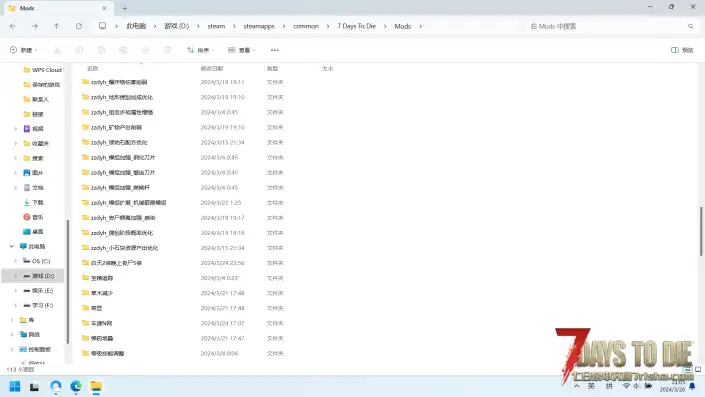Click the Paste icon in toolbar
Screen dimensions: 705x397
coord(101,50)
